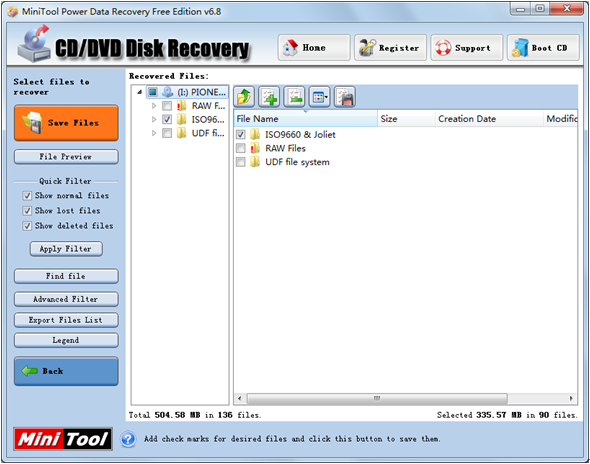Uncheck ISO9660 & Joliet in file list
This screenshot has width=590, height=464.
tap(241, 134)
